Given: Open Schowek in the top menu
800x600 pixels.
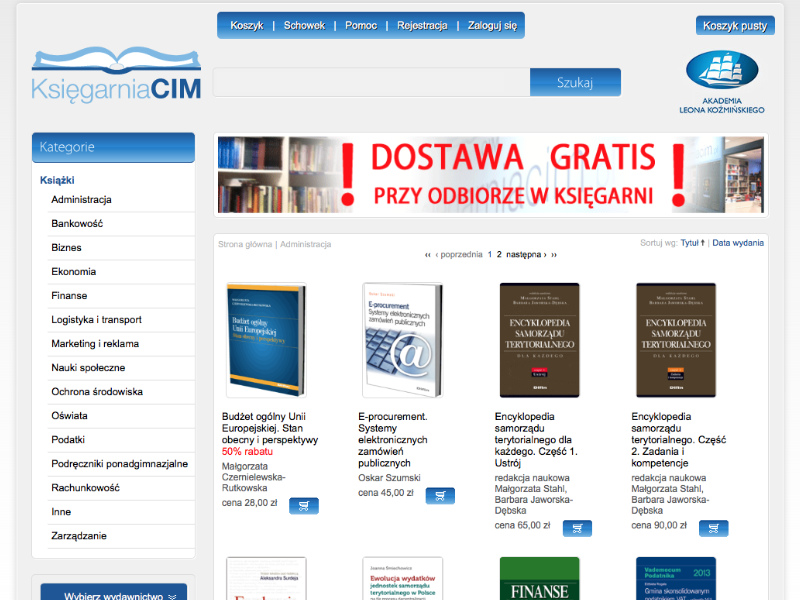Looking at the screenshot, I should (305, 26).
